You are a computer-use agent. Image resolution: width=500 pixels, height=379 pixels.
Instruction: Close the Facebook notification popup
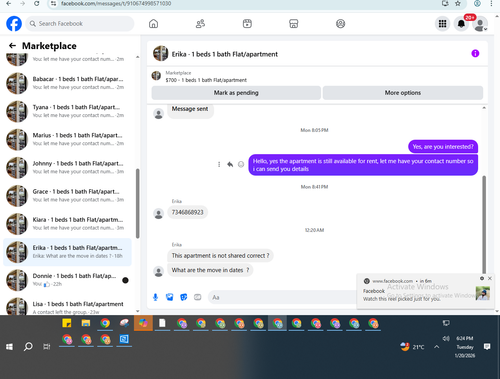[490, 278]
